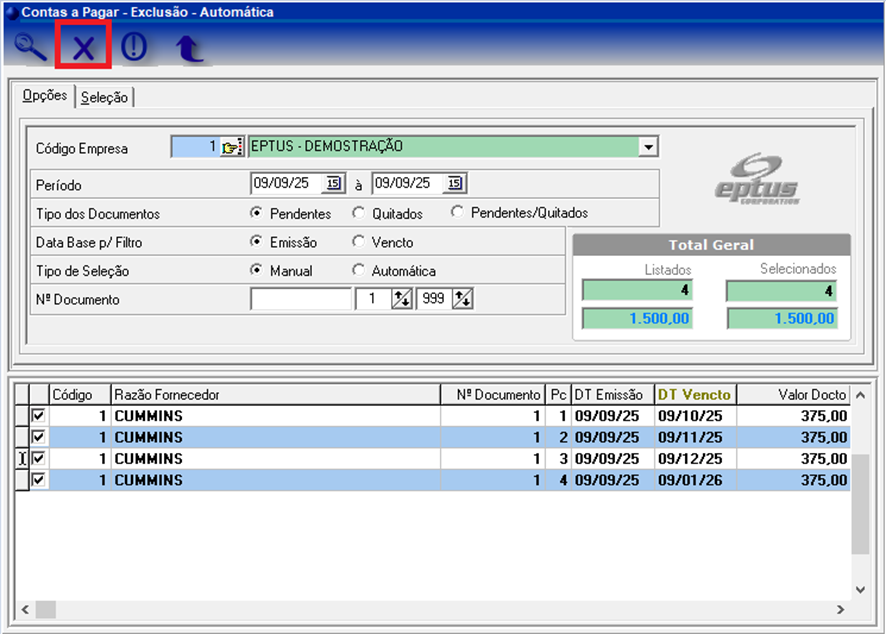Select the Quitados document type
This screenshot has height=634, width=886.
click(359, 213)
